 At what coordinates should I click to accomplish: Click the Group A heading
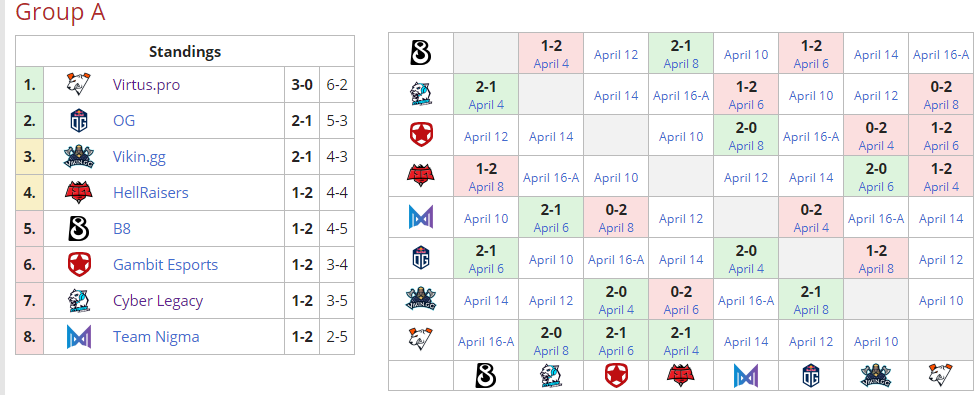coord(60,12)
